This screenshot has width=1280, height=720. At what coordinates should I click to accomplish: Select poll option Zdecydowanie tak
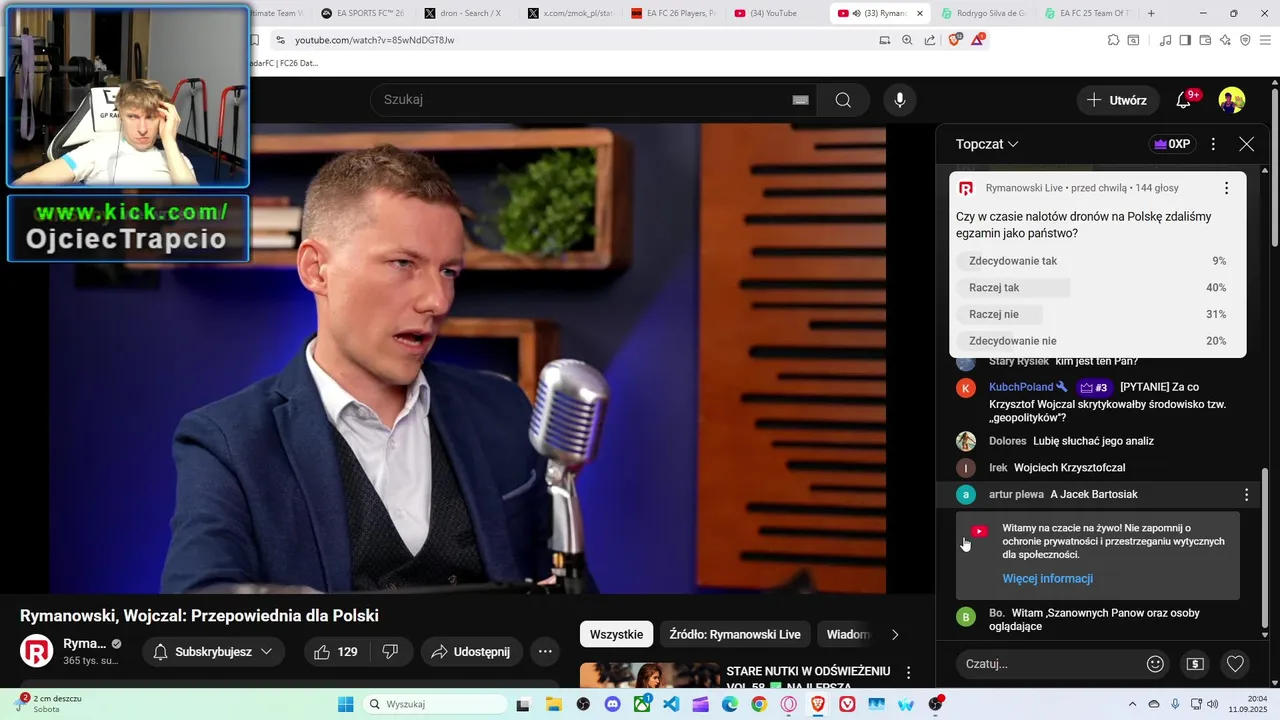(1097, 261)
